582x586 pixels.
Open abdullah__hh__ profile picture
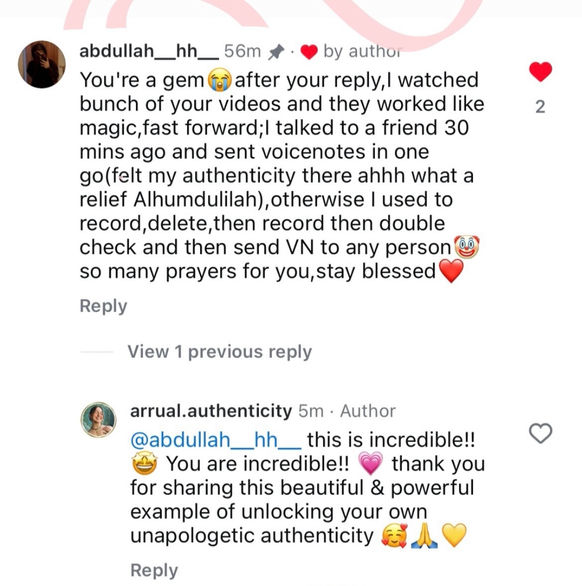[42, 64]
